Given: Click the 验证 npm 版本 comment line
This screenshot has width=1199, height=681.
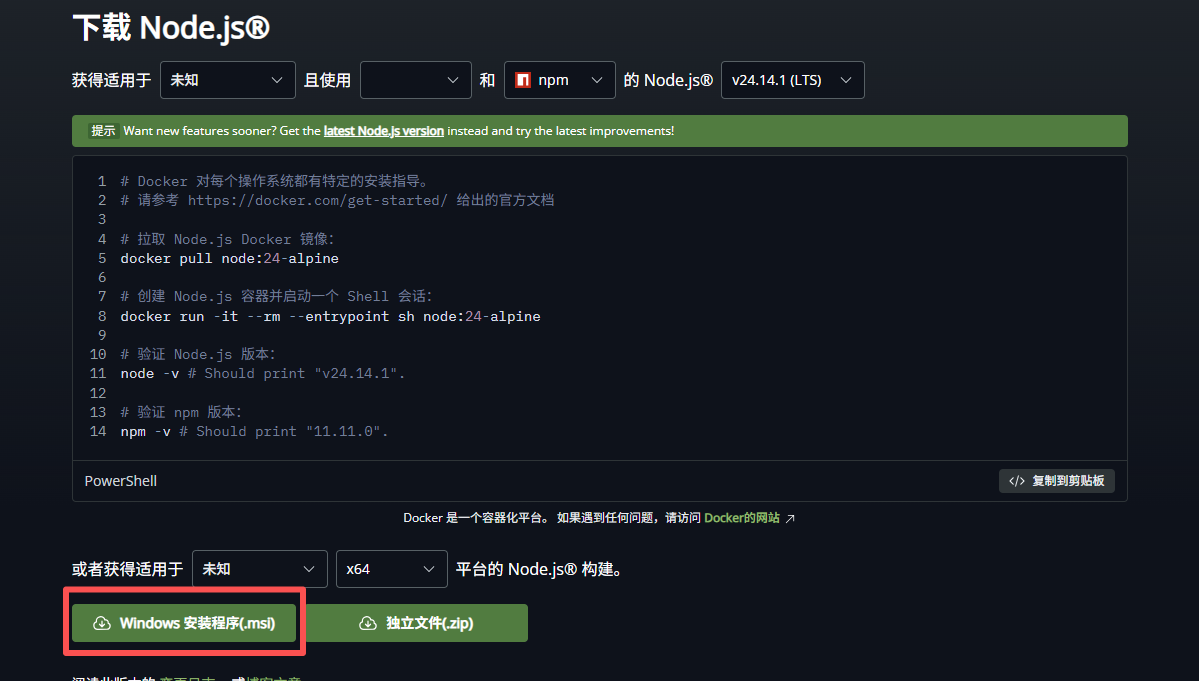Looking at the screenshot, I should tap(180, 412).
